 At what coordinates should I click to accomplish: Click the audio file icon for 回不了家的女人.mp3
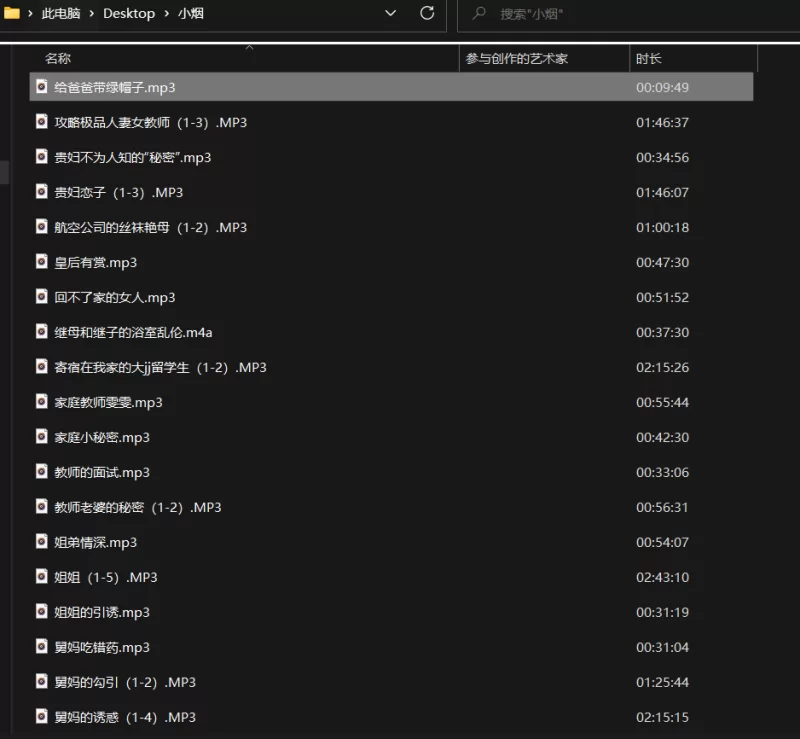(42, 297)
